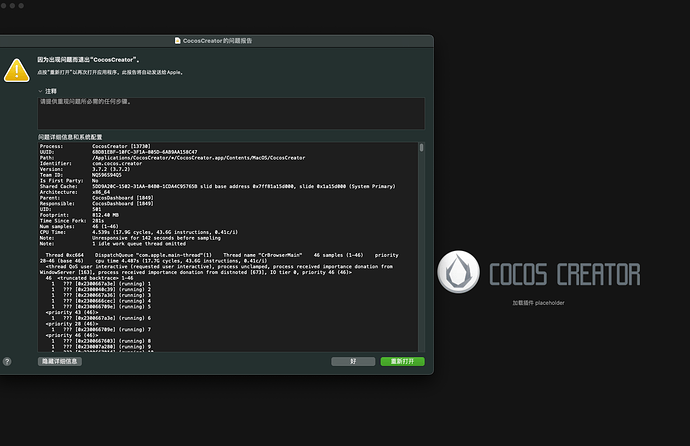
Task: Click the 问题详细信息和系统配置 heading
Action: pyautogui.click(x=70, y=137)
